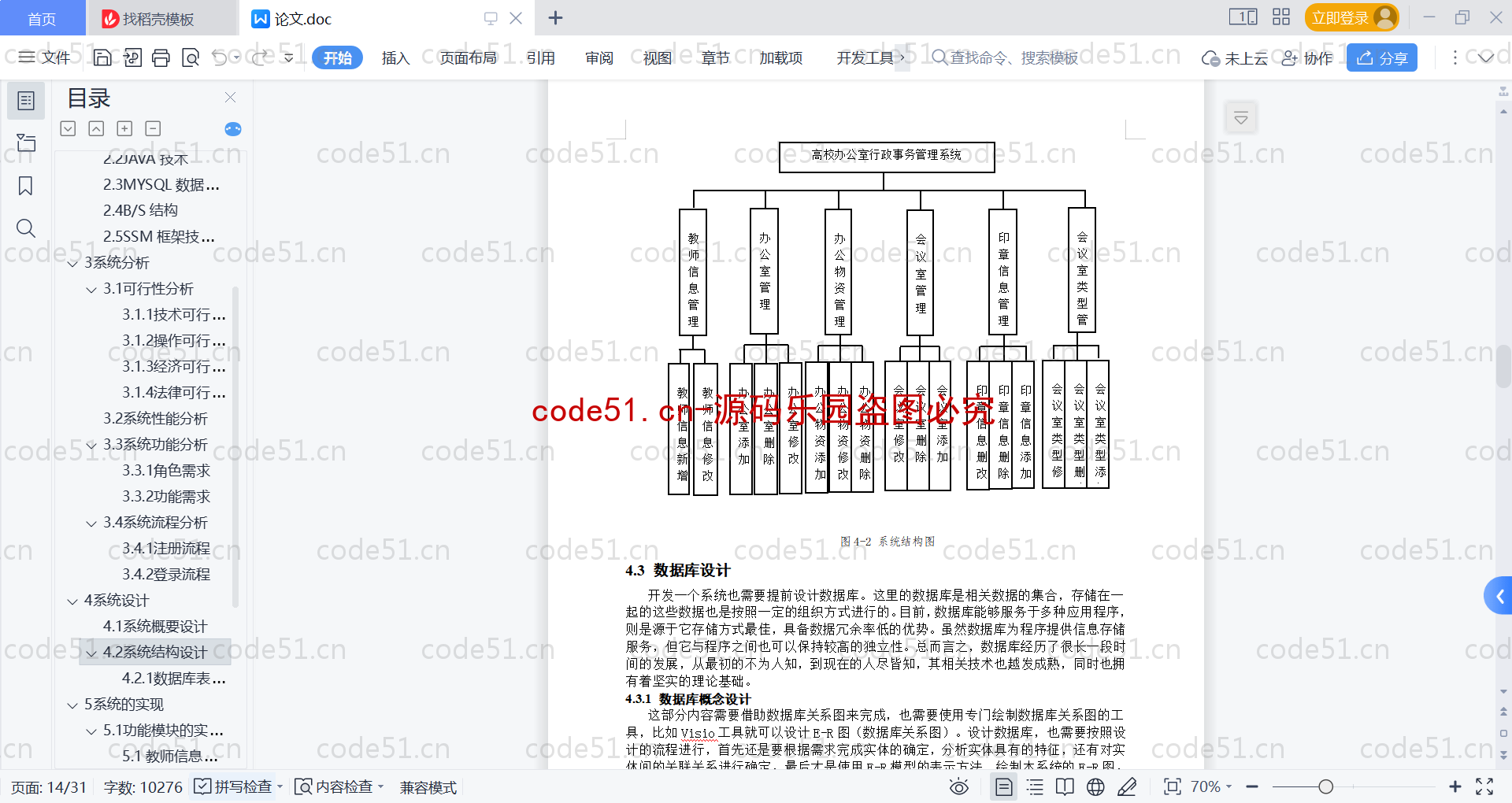Switch to reading view book icon

(1065, 786)
